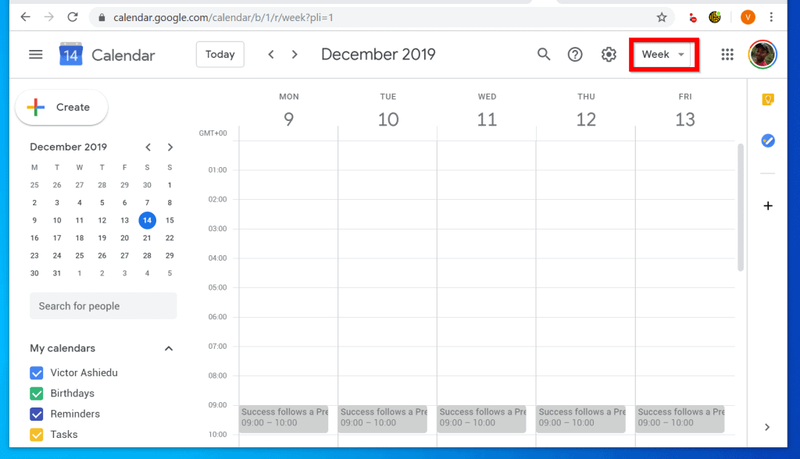Reload the page in browser
The width and height of the screenshot is (800, 459).
(72, 17)
